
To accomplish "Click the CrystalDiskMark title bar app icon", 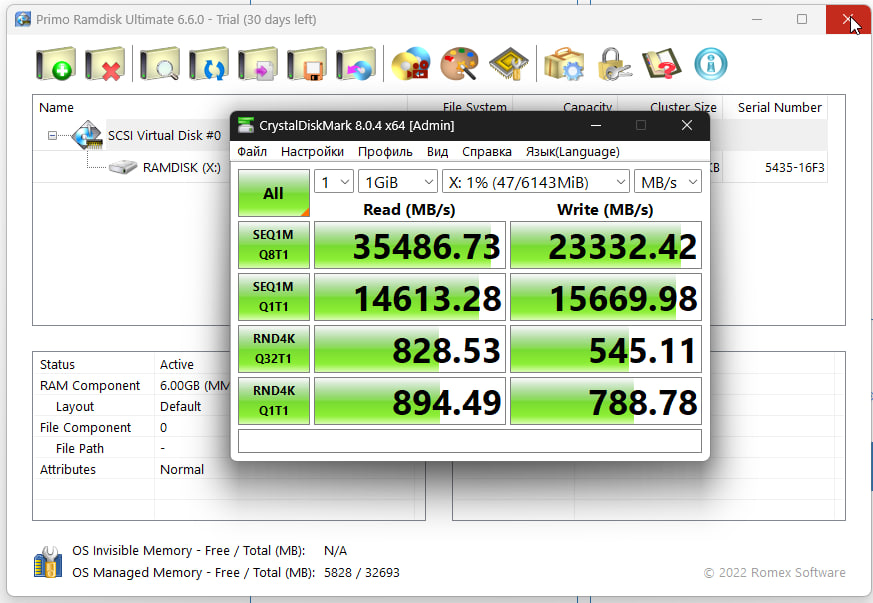I will pos(246,125).
